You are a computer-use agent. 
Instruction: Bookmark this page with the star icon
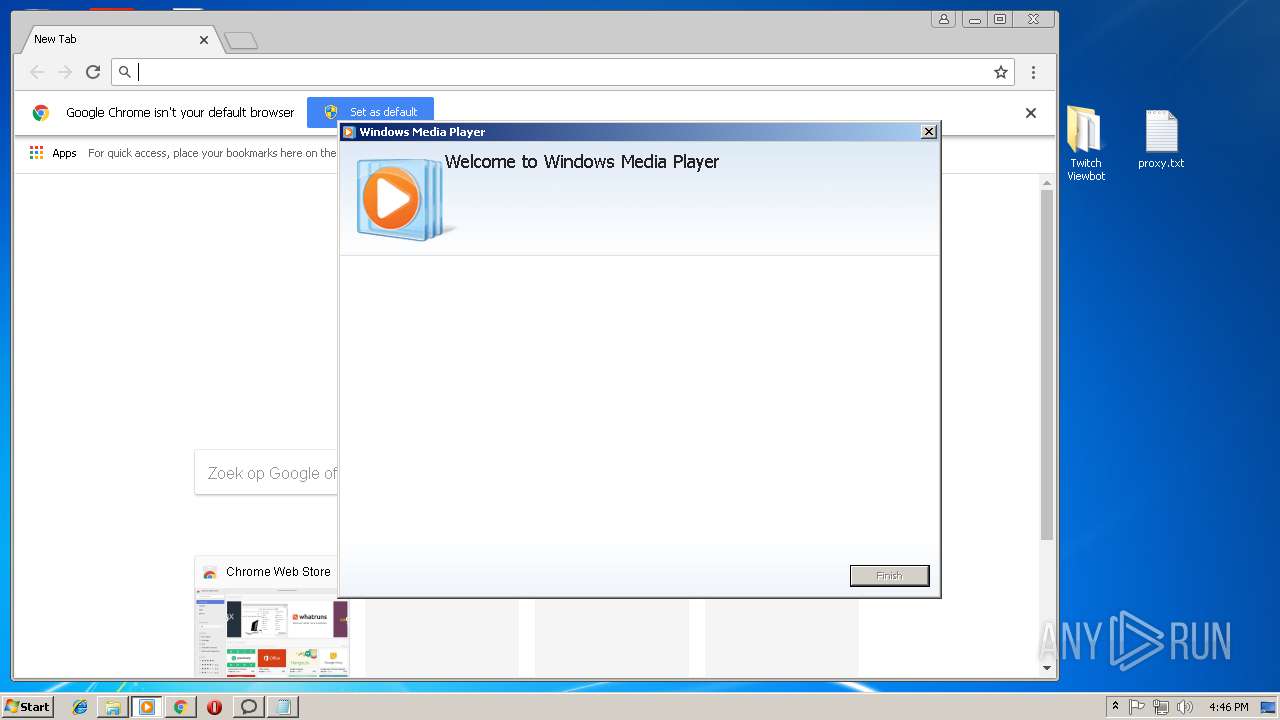[1000, 72]
